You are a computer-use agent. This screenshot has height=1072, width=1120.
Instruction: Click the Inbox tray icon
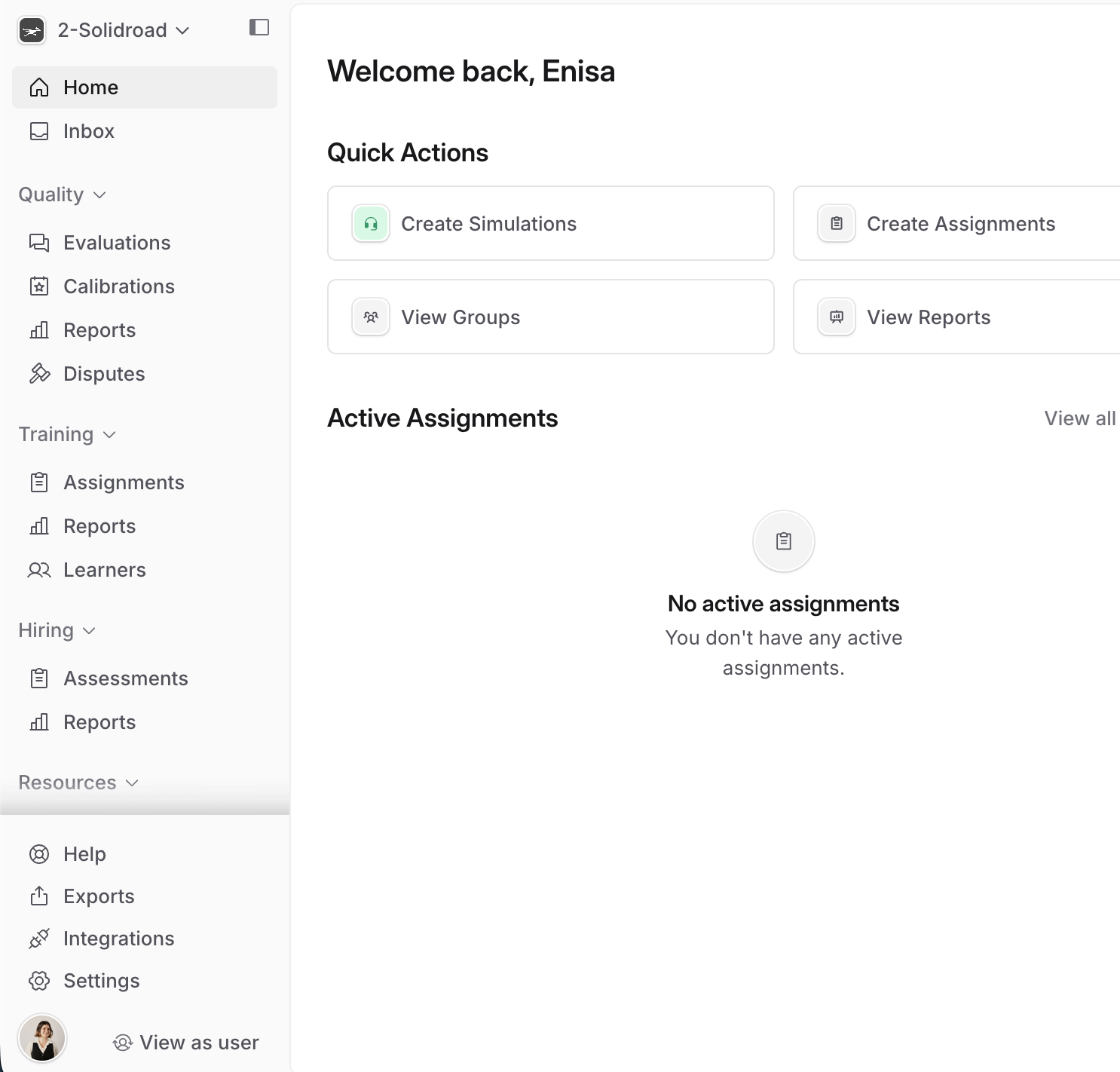point(39,131)
